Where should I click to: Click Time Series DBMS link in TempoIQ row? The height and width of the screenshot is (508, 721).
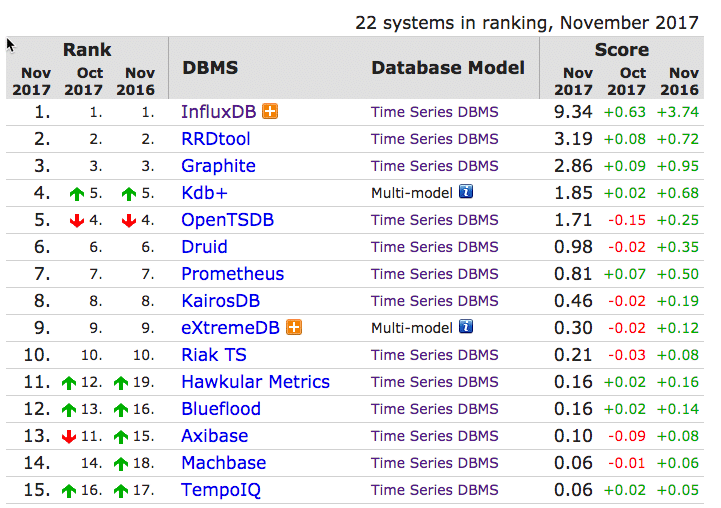[x=435, y=490]
